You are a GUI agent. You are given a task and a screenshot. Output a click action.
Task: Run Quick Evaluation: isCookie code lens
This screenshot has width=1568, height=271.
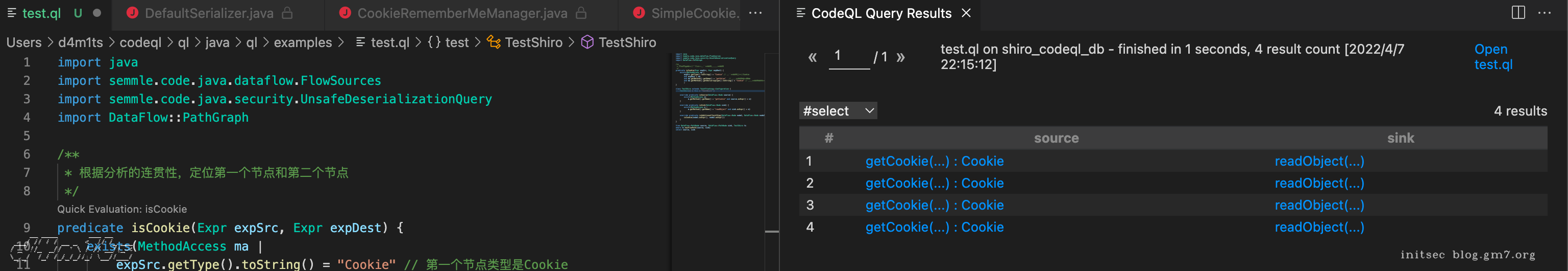point(122,209)
